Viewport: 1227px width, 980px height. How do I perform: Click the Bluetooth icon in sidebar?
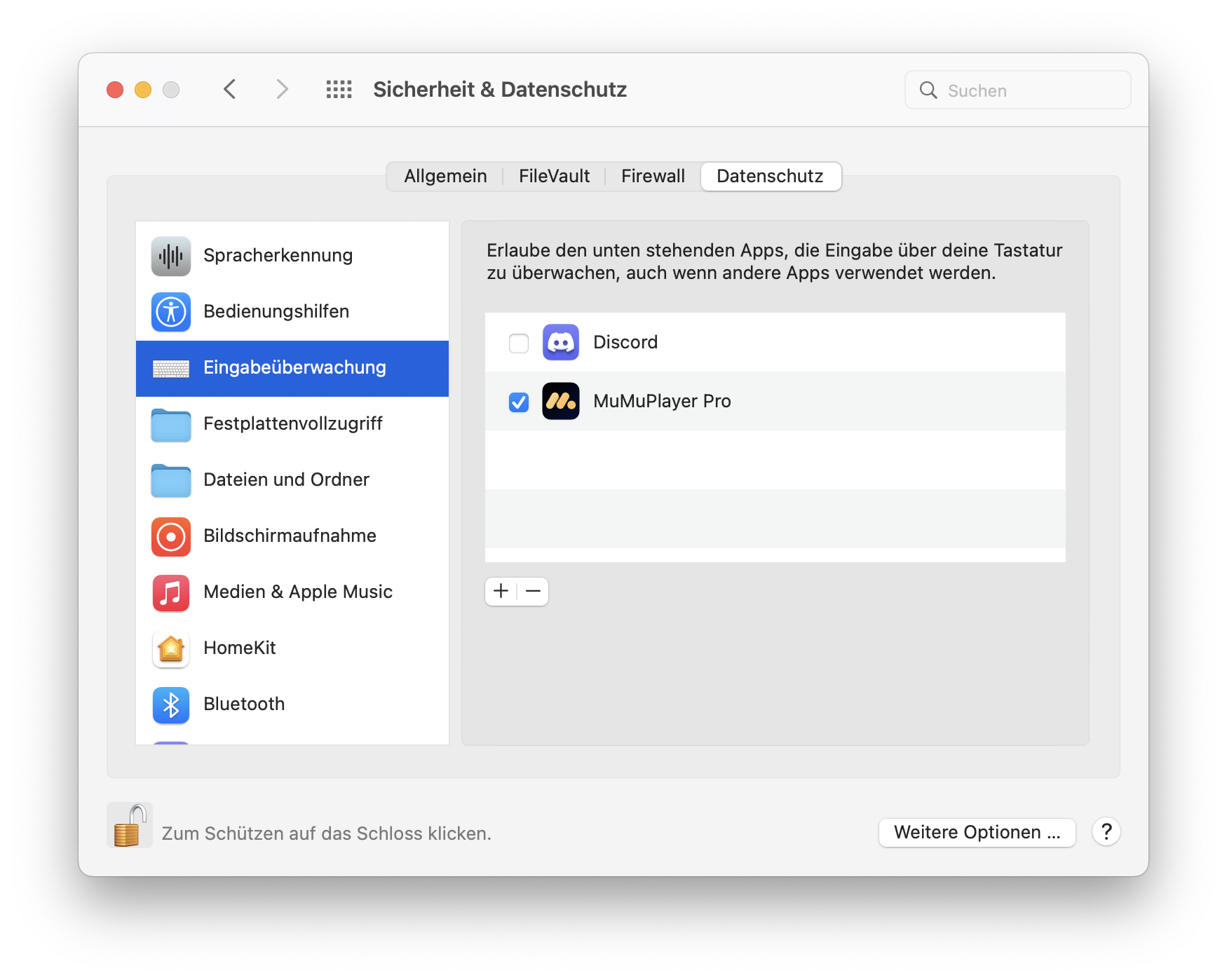pyautogui.click(x=170, y=705)
